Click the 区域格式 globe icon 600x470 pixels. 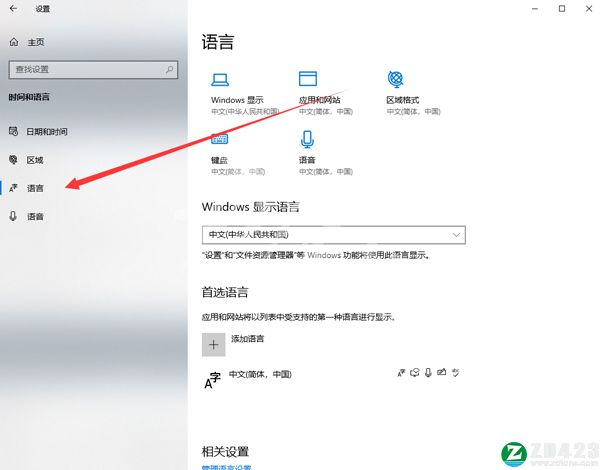(395, 79)
